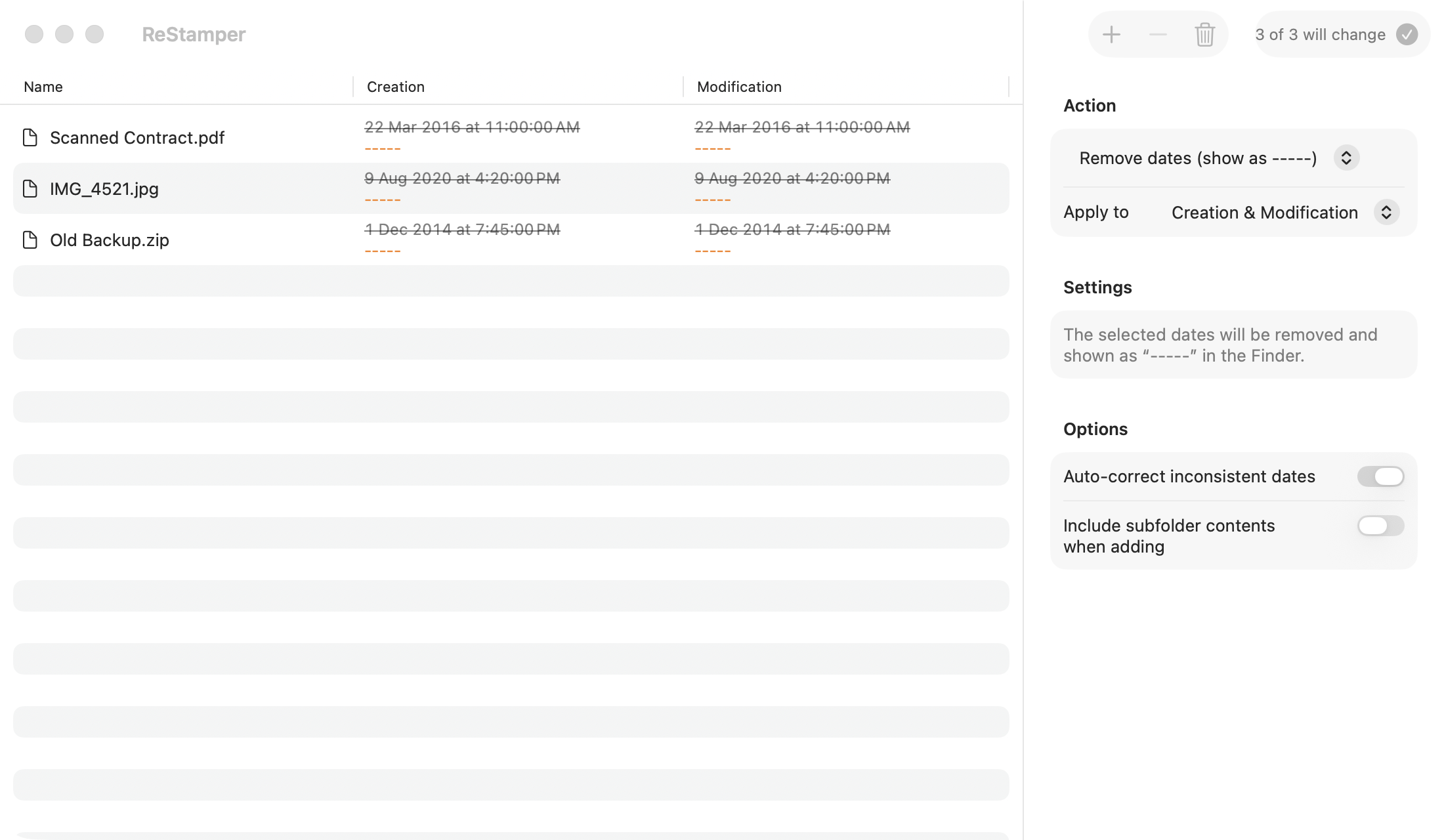
Task: Click the Modification column header
Action: click(739, 87)
